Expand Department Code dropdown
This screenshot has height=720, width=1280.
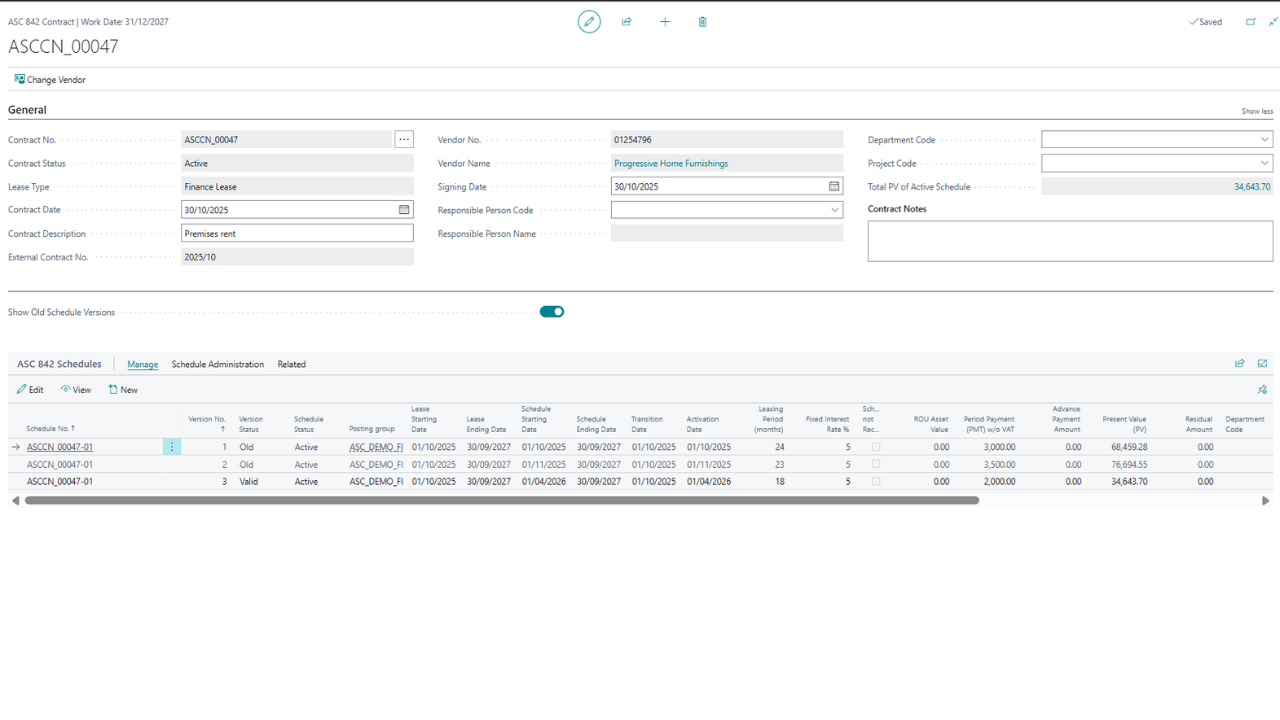[1264, 140]
